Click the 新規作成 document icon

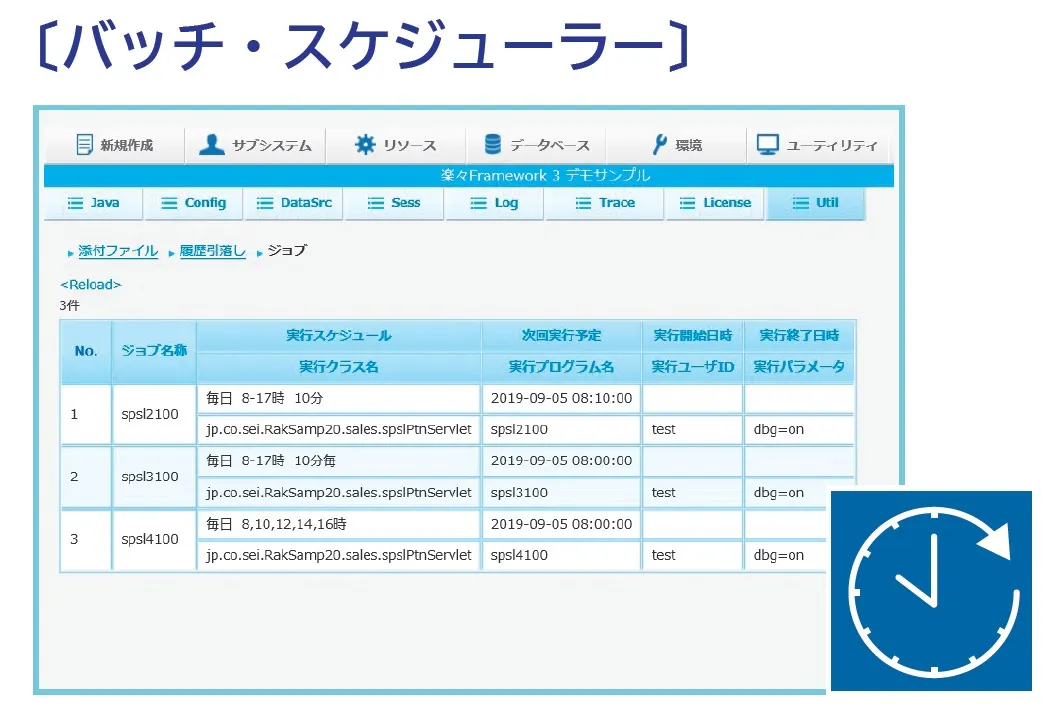click(85, 145)
